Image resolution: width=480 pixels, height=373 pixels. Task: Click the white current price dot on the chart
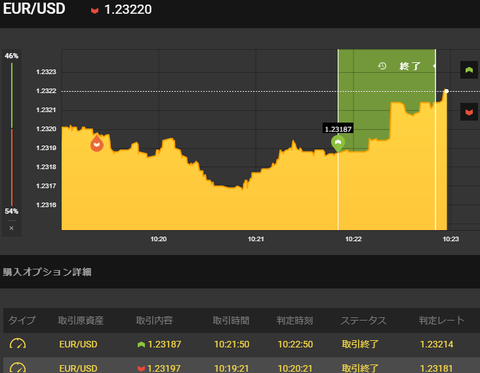pos(446,91)
